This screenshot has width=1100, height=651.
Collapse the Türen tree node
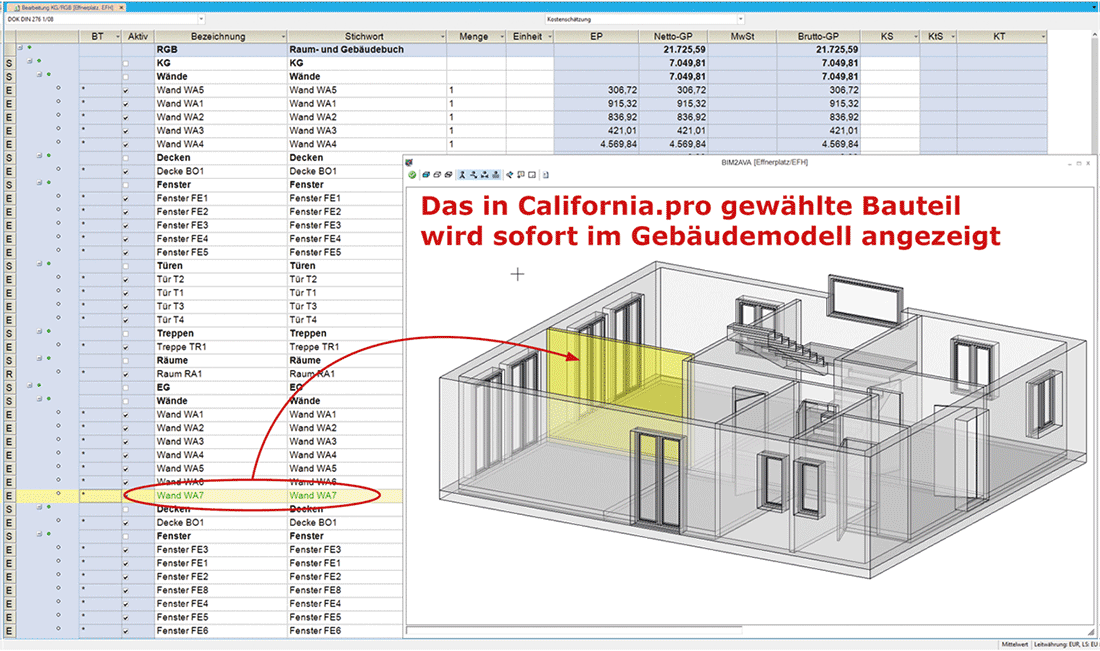click(x=40, y=264)
